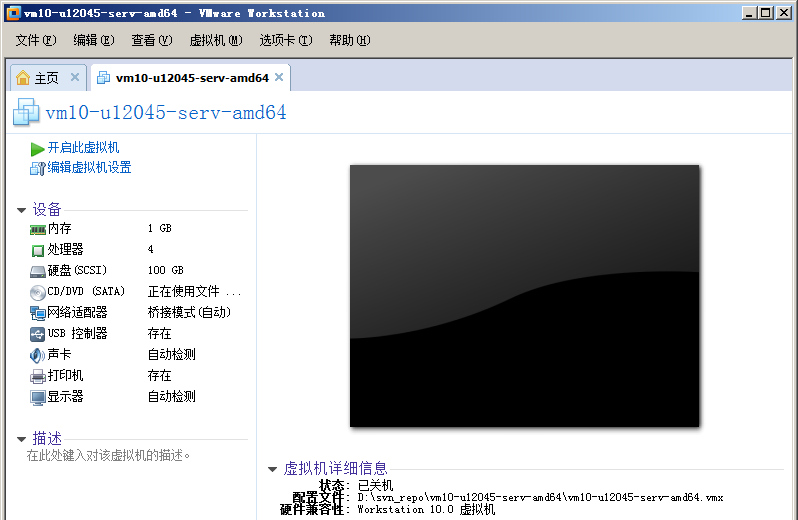Click the 开启此虚拟机 link
Viewport: 798px width, 520px height.
tap(83, 148)
